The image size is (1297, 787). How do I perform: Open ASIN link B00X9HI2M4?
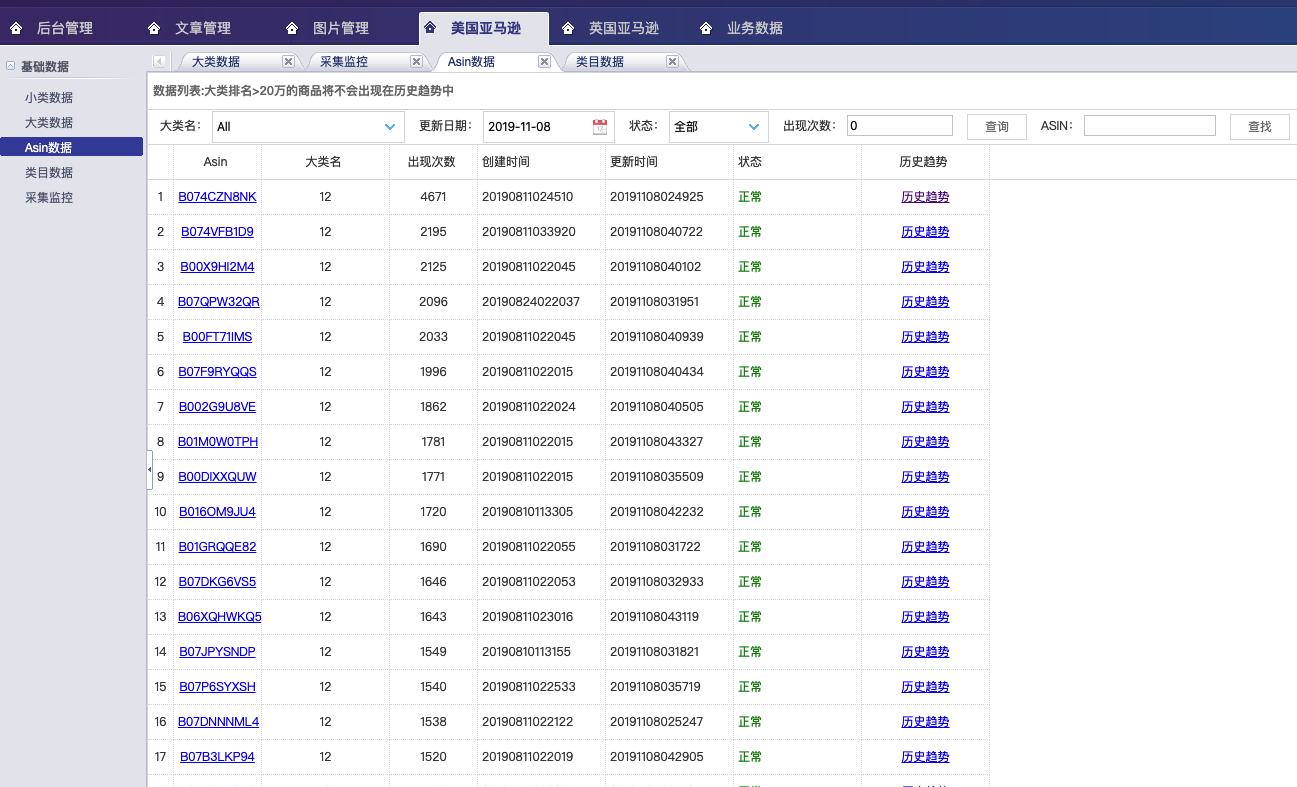click(x=217, y=267)
